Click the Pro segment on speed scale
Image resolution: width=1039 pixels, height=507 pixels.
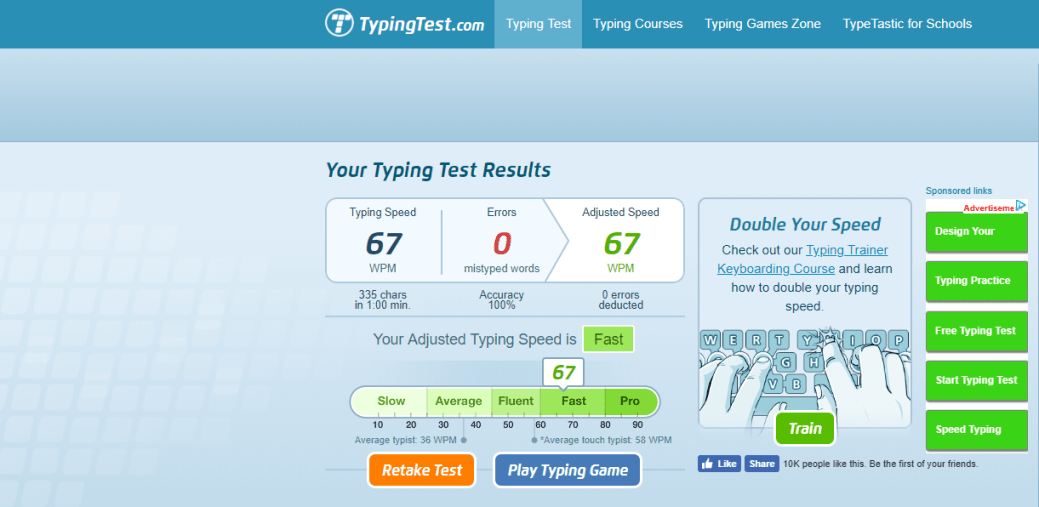tap(630, 402)
